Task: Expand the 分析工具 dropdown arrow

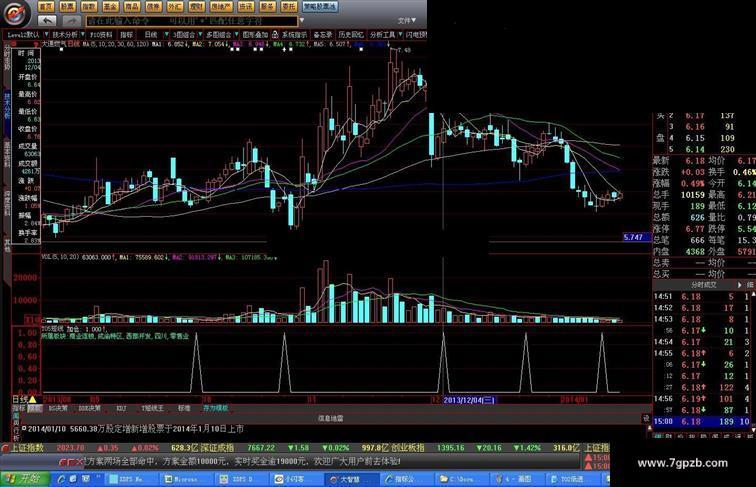Action: [400, 35]
